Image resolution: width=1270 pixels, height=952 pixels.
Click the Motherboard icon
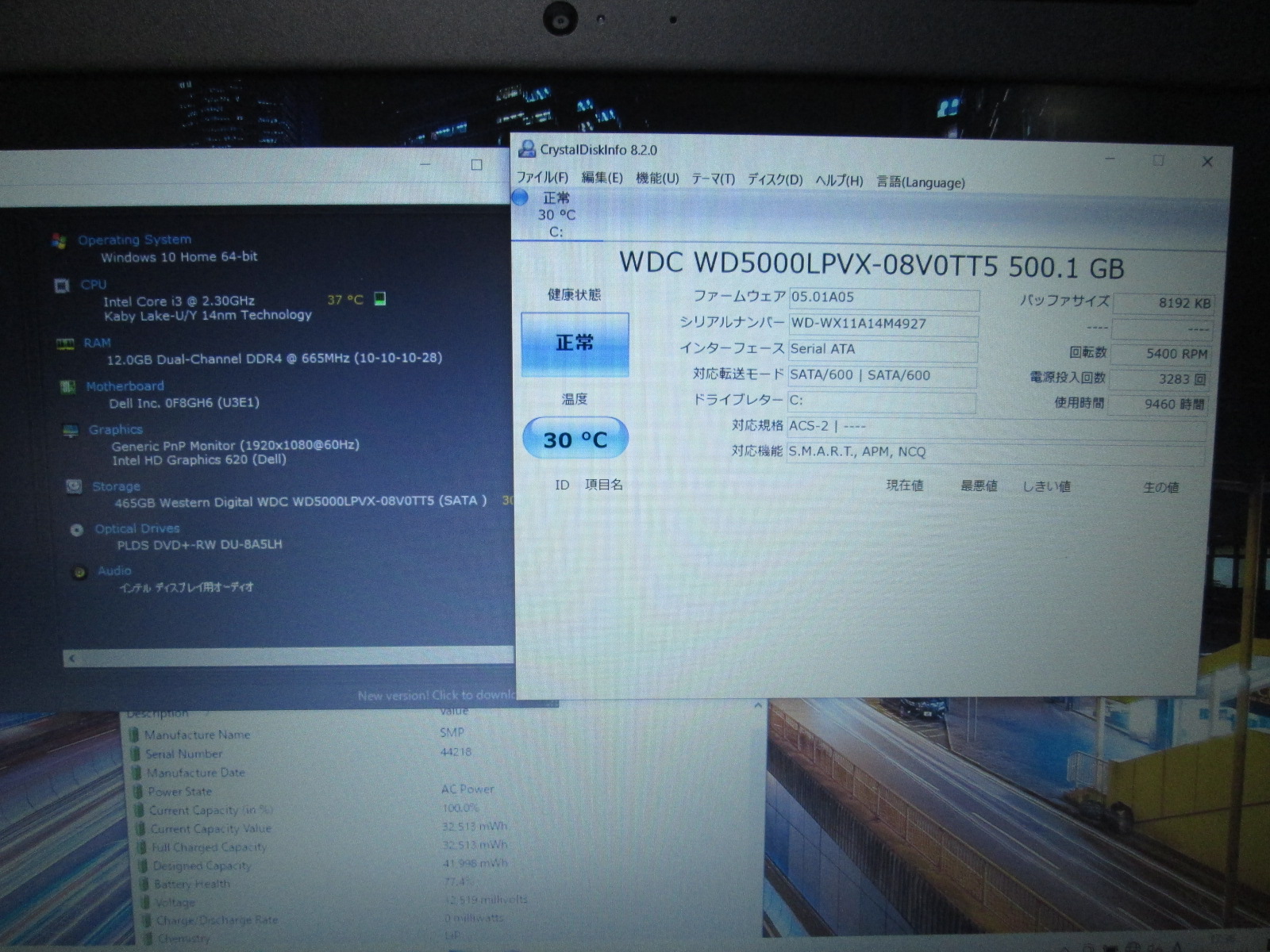[68, 386]
